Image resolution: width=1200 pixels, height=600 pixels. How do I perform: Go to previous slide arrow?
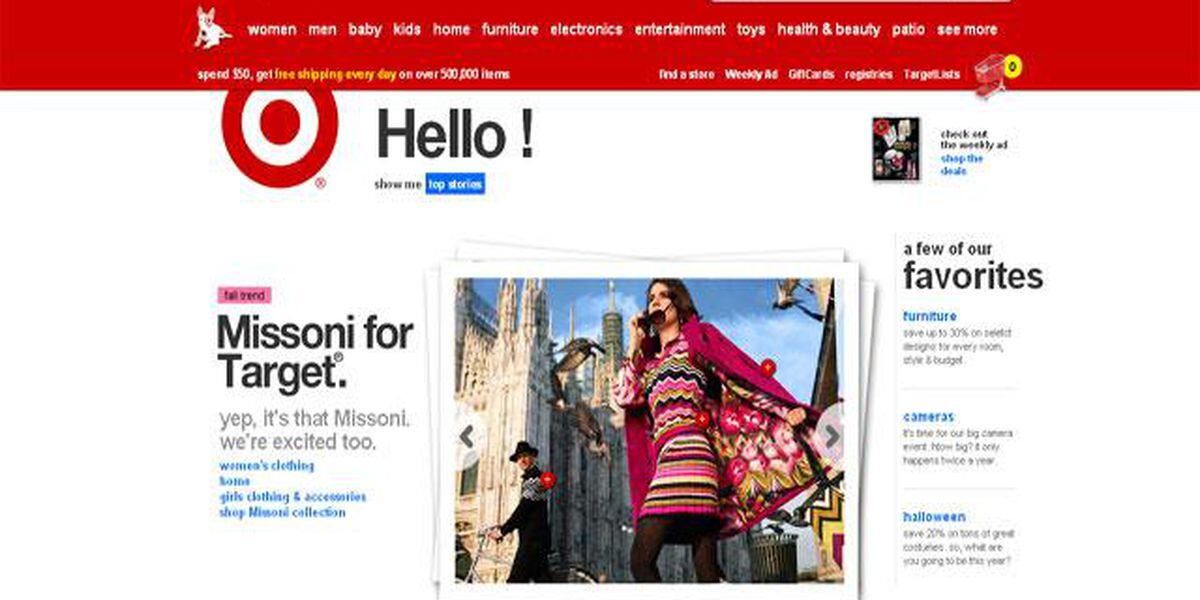click(x=466, y=436)
